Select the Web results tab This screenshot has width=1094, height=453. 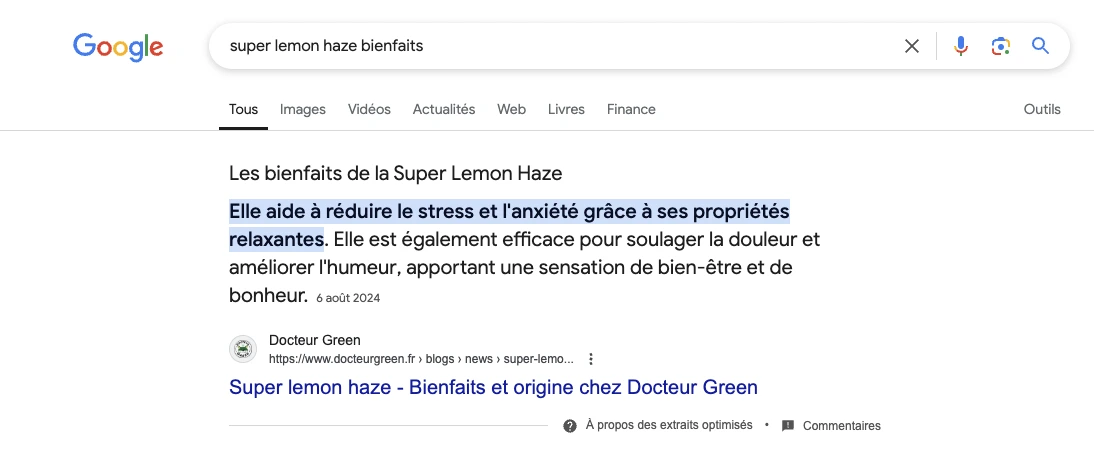pyautogui.click(x=511, y=110)
